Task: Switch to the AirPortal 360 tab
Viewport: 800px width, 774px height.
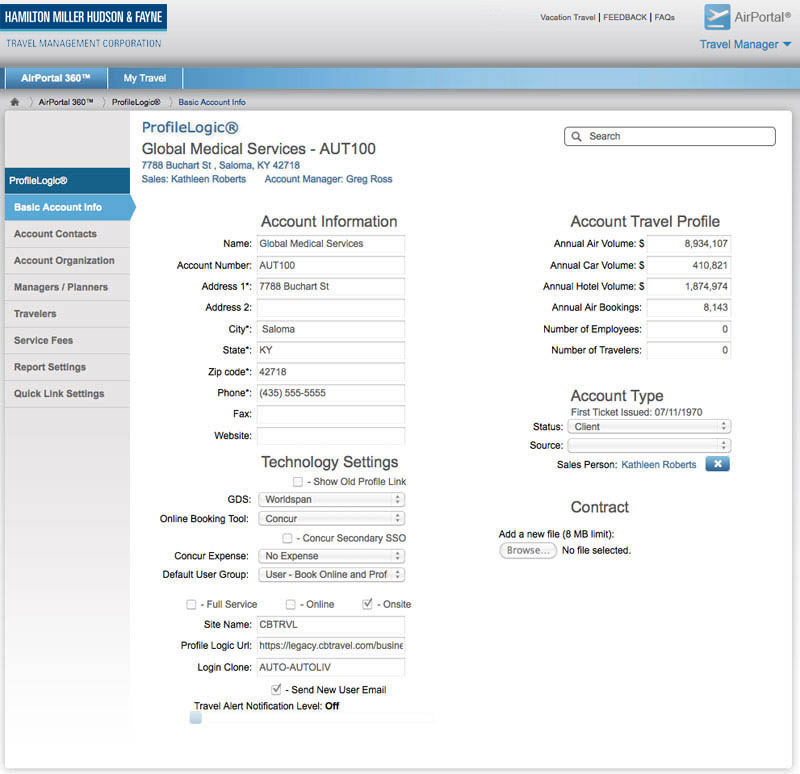Action: click(x=56, y=79)
